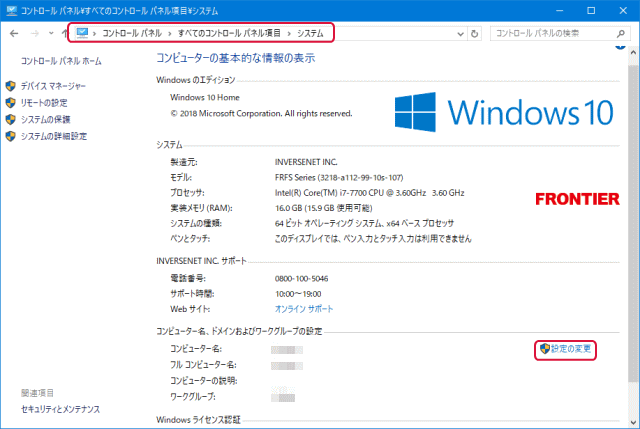The height and width of the screenshot is (429, 640).
Task: Expand chevron before システム breadcrumb
Action: coord(289,33)
